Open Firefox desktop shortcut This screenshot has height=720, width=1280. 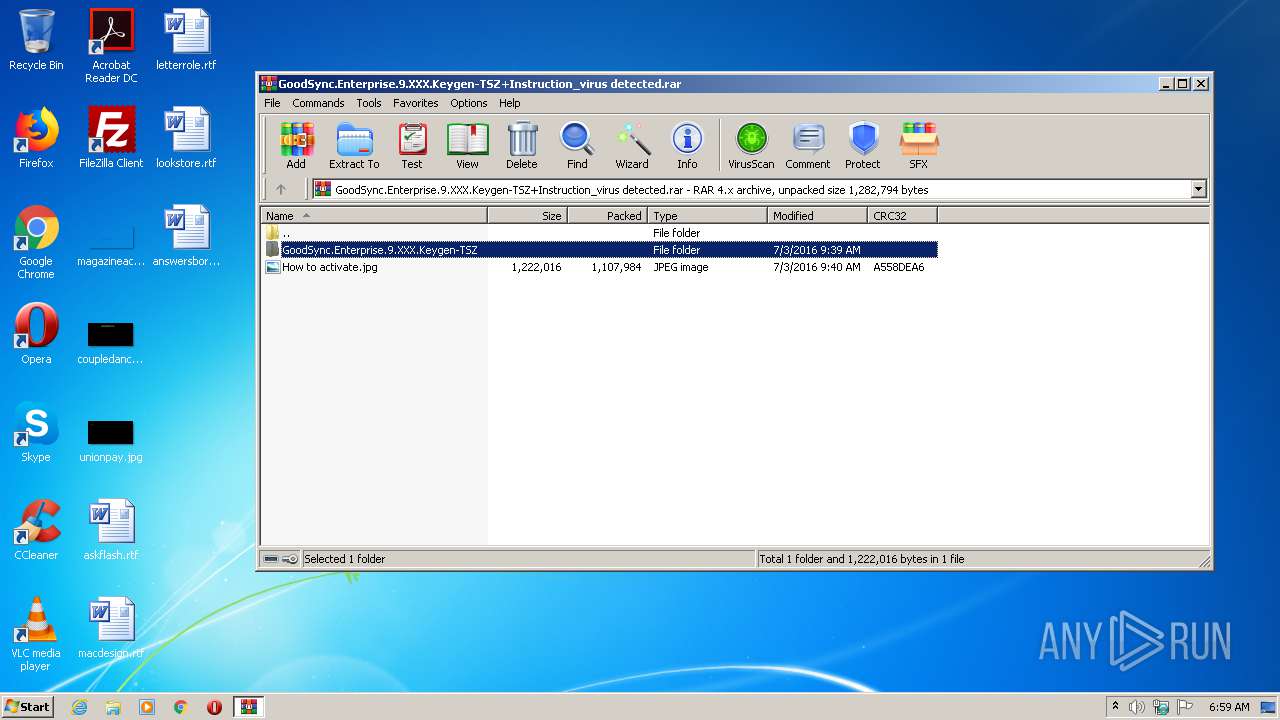36,138
